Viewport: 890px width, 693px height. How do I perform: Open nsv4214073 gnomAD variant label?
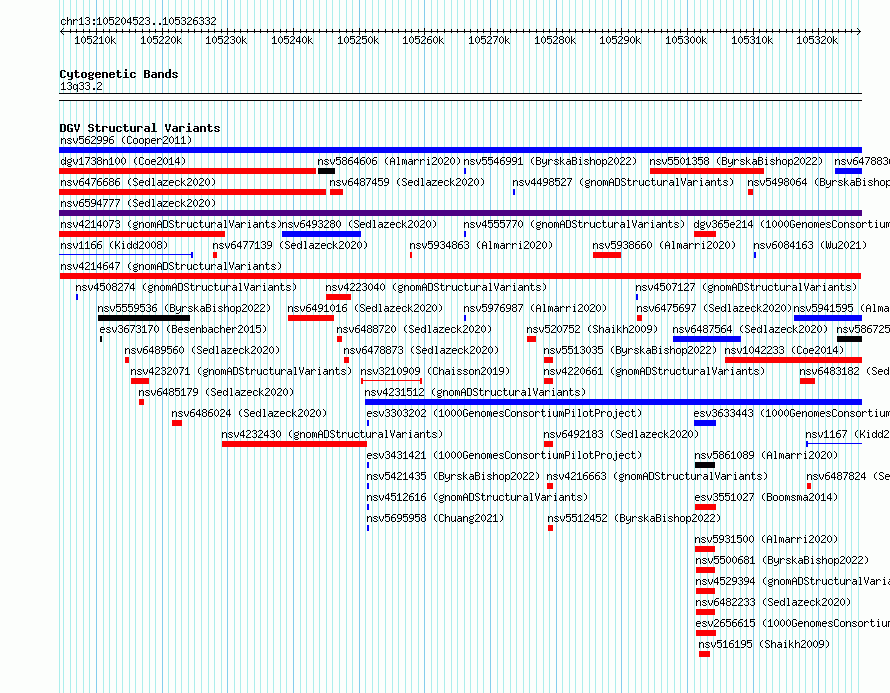171,224
